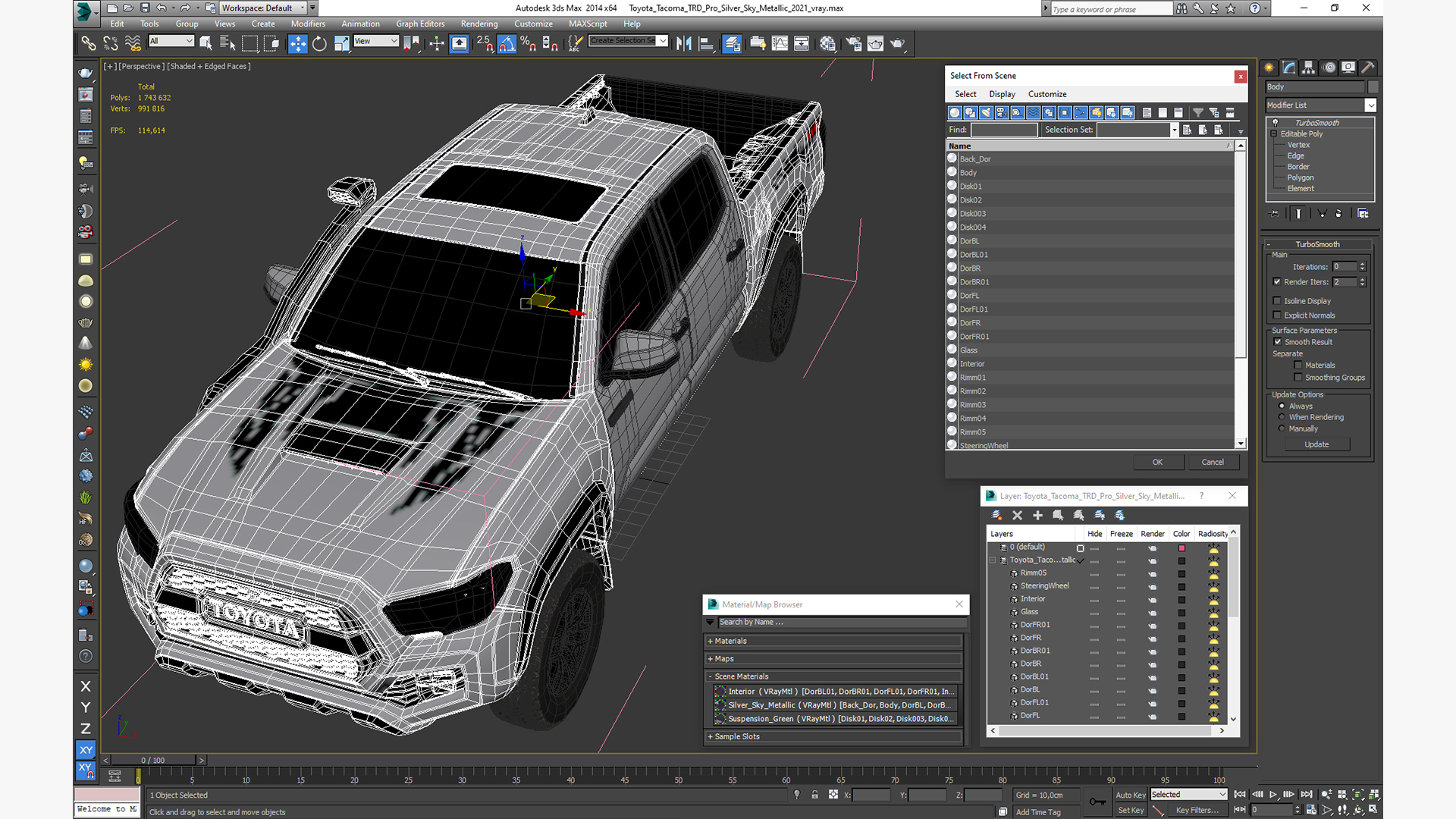Viewport: 1456px width, 819px height.
Task: Activate the Select and Rotate tool
Action: pyautogui.click(x=319, y=43)
